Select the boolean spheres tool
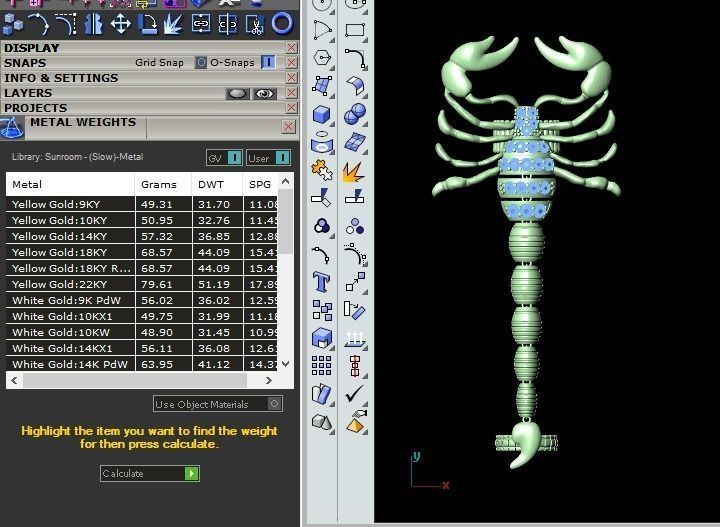Image resolution: width=720 pixels, height=527 pixels. 355,114
